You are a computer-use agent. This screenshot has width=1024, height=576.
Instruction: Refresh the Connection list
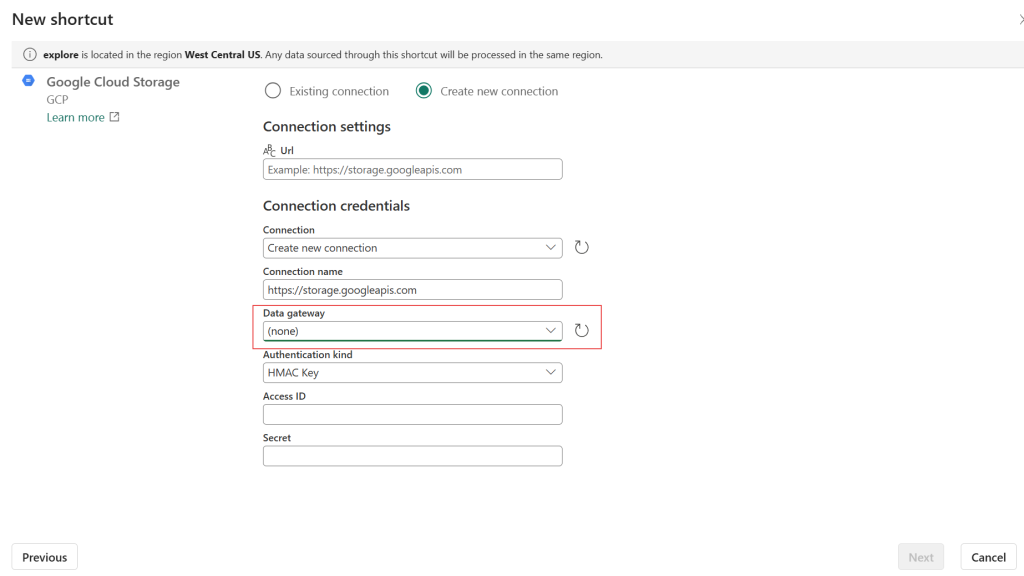tap(581, 248)
